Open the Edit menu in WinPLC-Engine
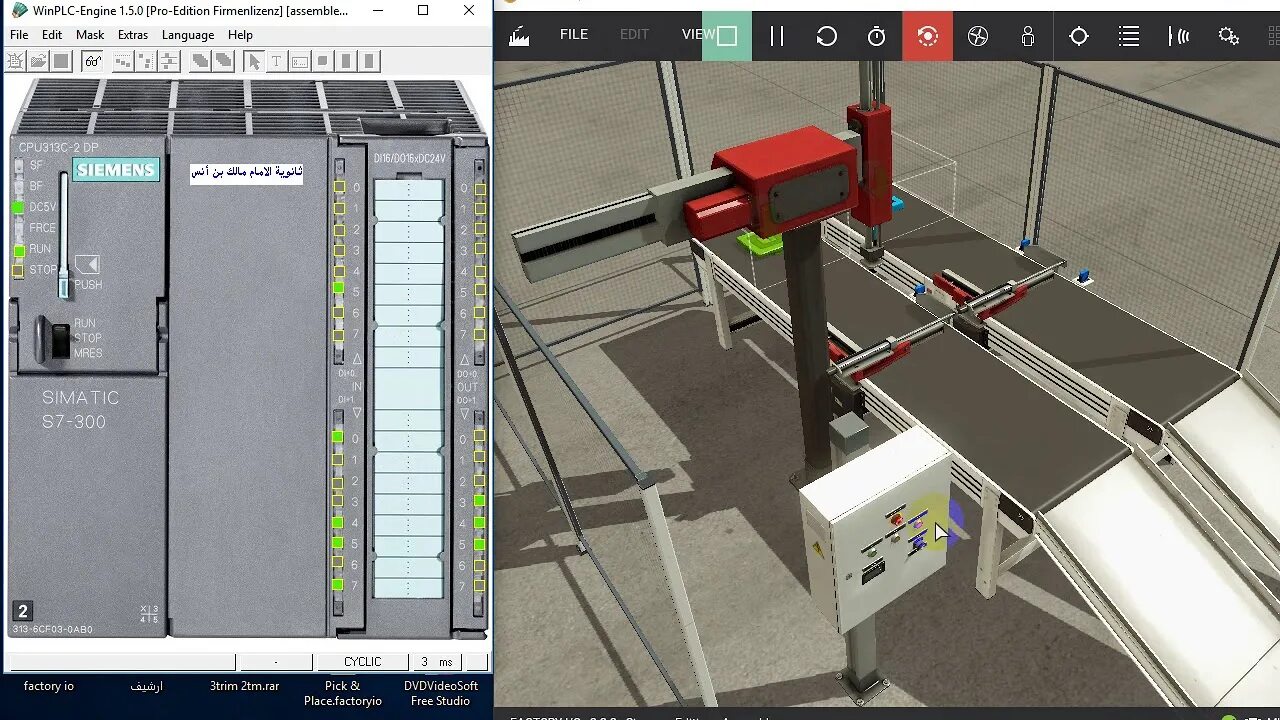Viewport: 1280px width, 720px height. click(x=52, y=34)
